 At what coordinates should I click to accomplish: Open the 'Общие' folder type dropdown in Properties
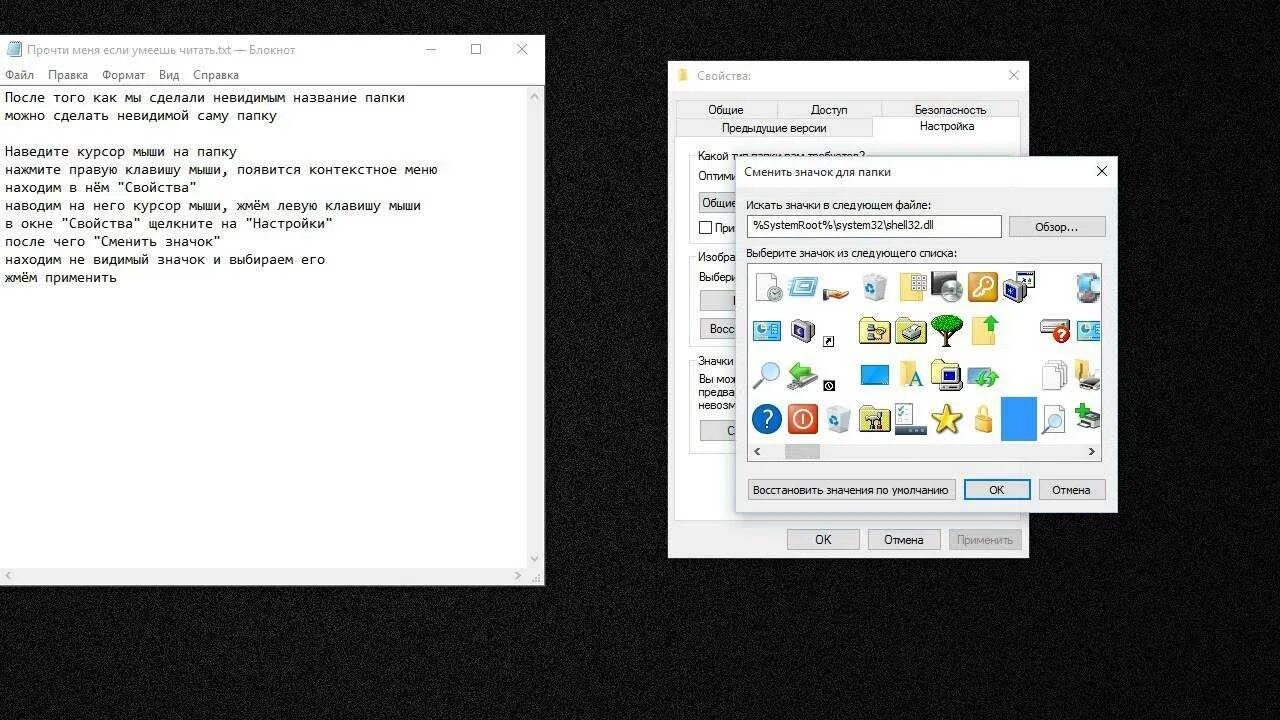click(718, 202)
